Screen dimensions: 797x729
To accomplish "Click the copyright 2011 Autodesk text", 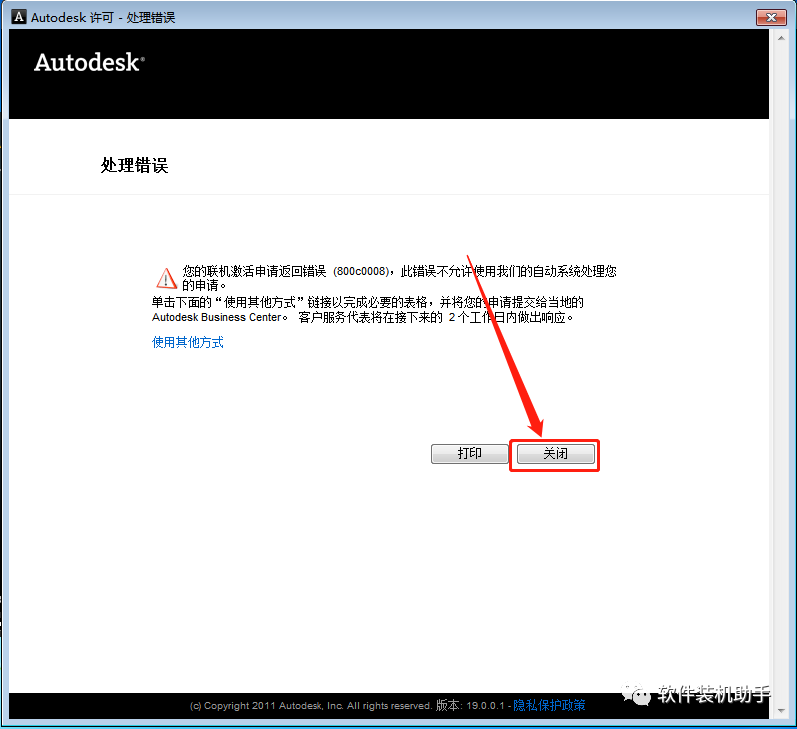I will 311,706.
